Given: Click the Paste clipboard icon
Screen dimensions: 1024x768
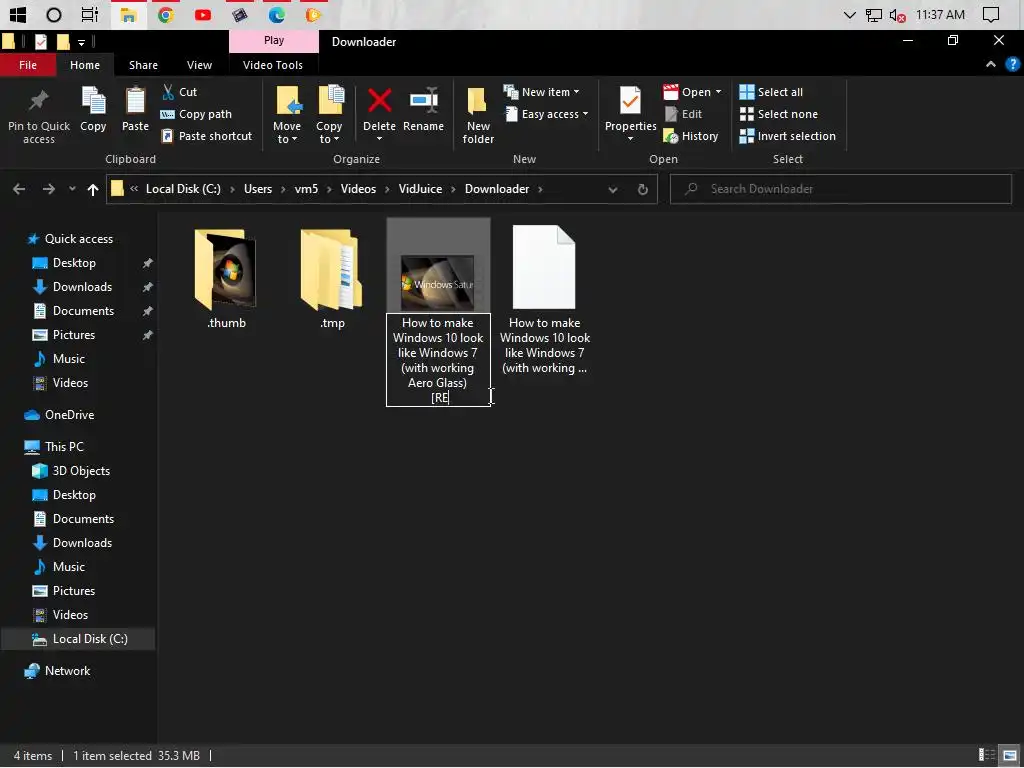Looking at the screenshot, I should point(135,109).
